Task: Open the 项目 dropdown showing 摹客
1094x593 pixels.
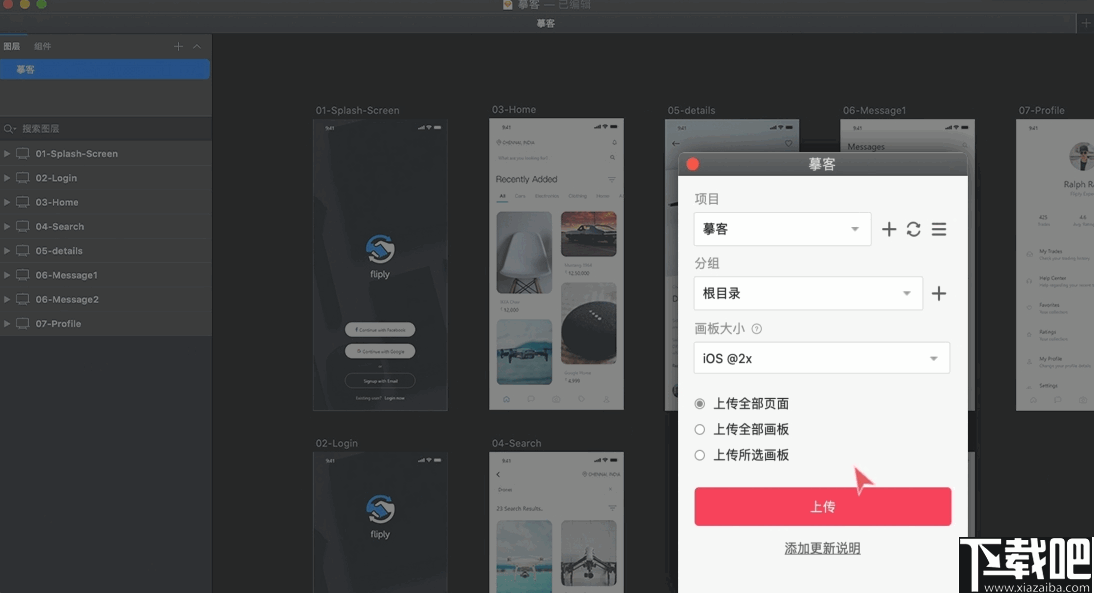Action: pyautogui.click(x=782, y=230)
